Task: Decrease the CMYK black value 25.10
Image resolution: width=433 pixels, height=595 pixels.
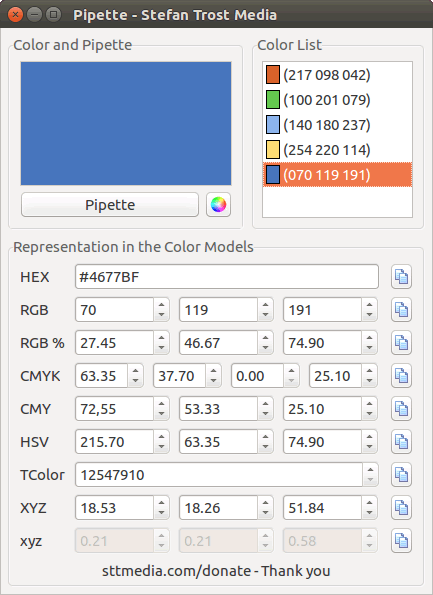Action: (x=369, y=381)
